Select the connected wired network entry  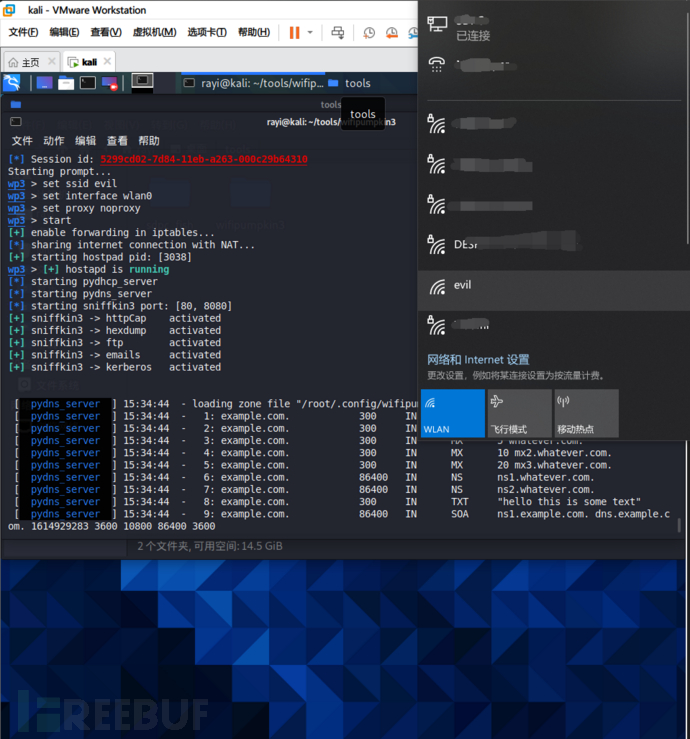pos(554,28)
